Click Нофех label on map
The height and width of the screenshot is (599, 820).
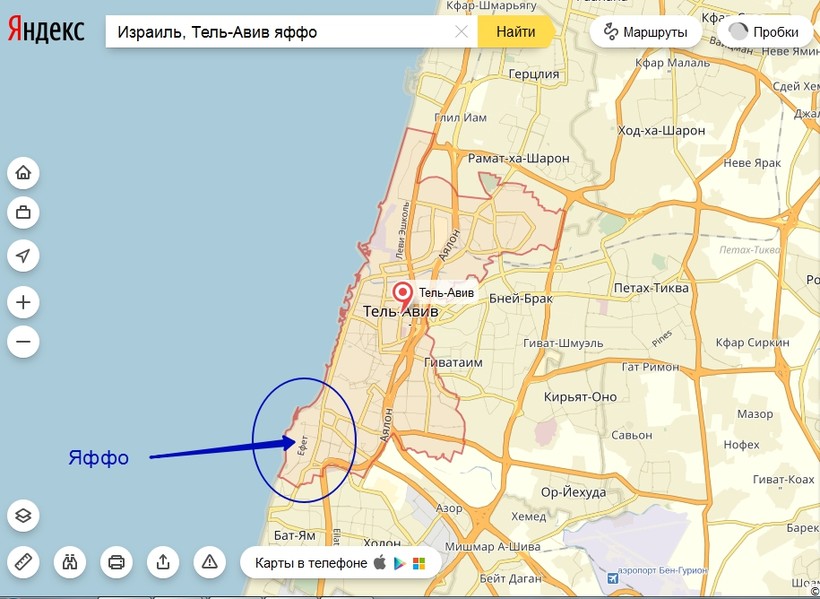point(742,445)
